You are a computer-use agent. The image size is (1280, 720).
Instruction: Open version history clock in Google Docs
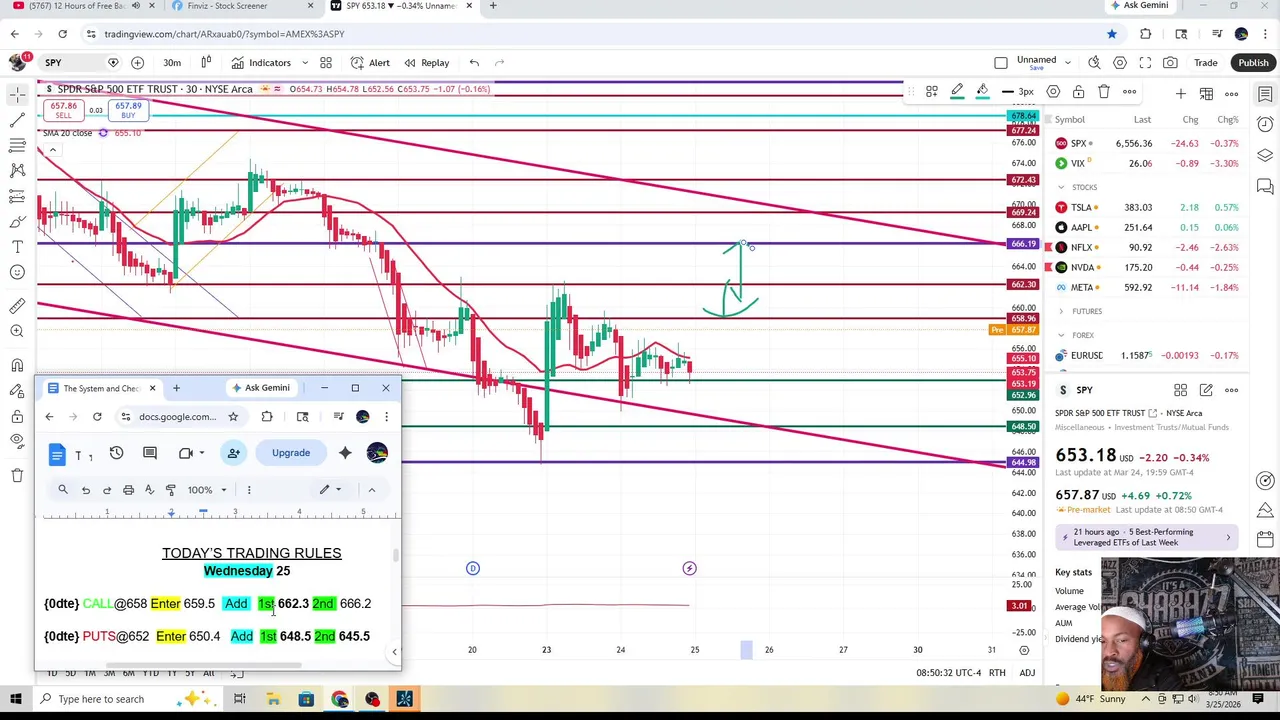point(116,453)
